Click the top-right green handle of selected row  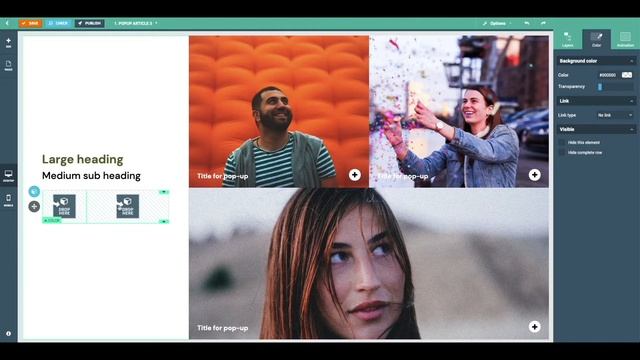click(164, 191)
